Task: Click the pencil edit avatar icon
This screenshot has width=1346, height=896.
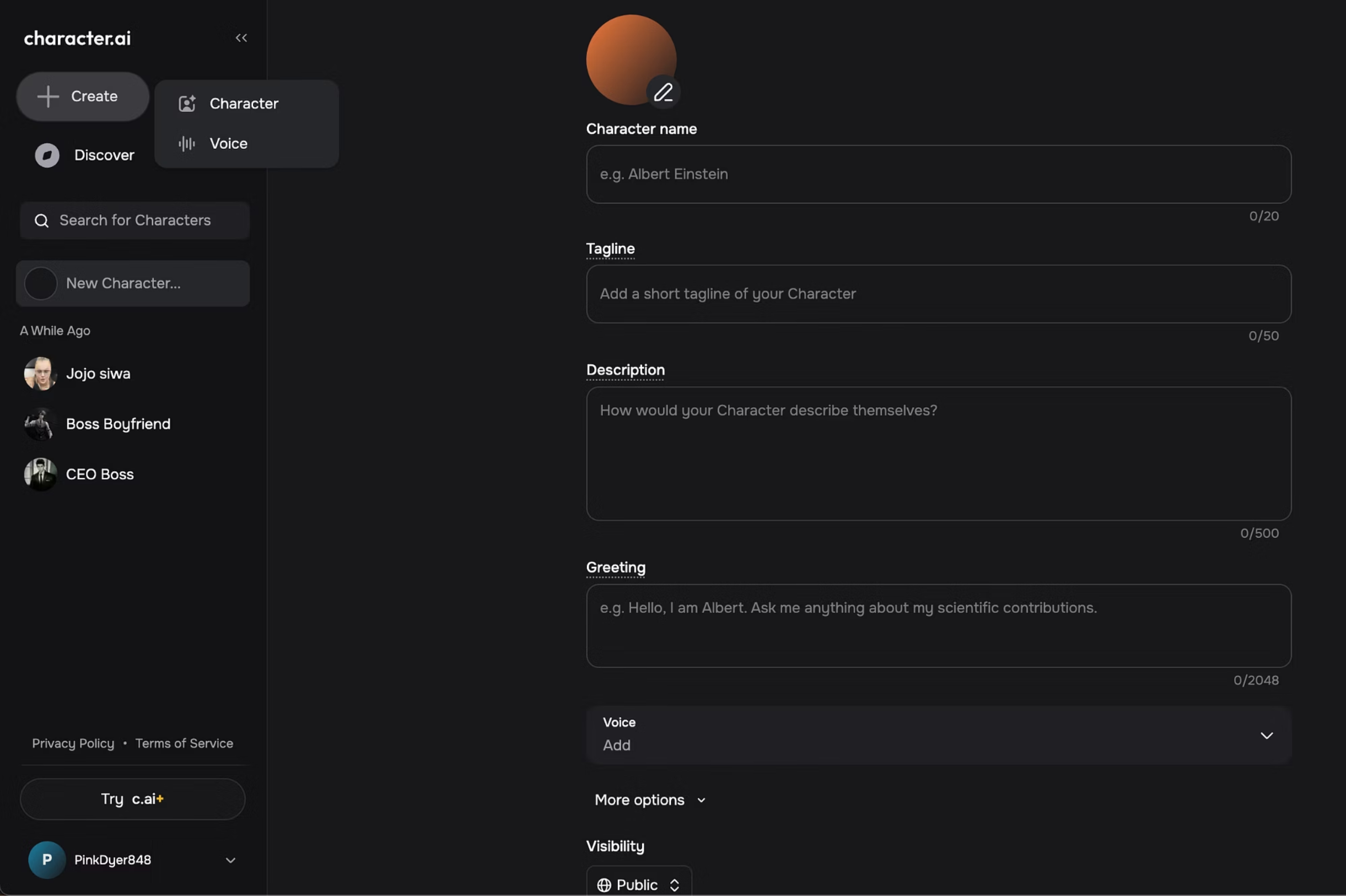Action: click(663, 92)
